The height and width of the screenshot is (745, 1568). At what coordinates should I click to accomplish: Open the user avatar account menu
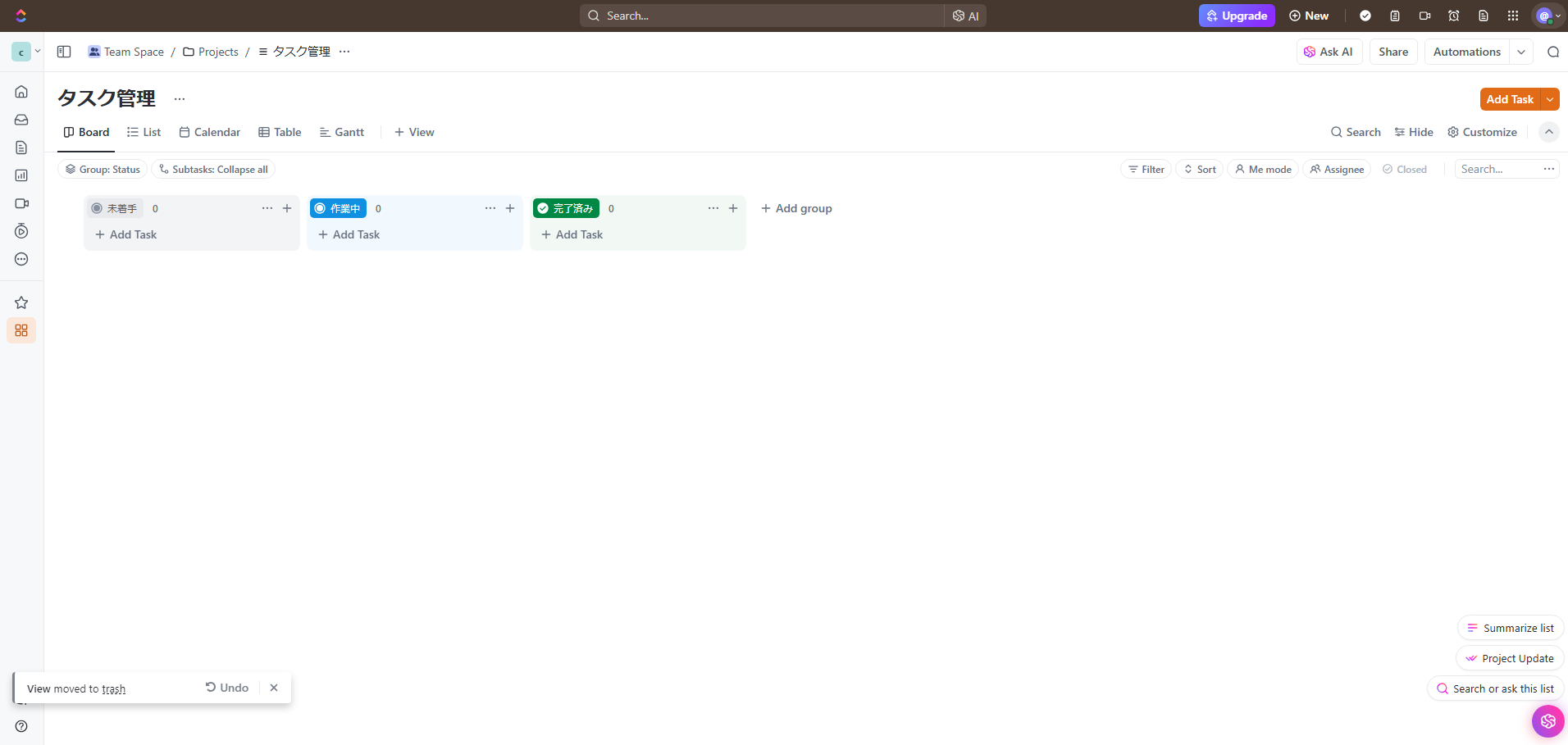pos(1548,16)
